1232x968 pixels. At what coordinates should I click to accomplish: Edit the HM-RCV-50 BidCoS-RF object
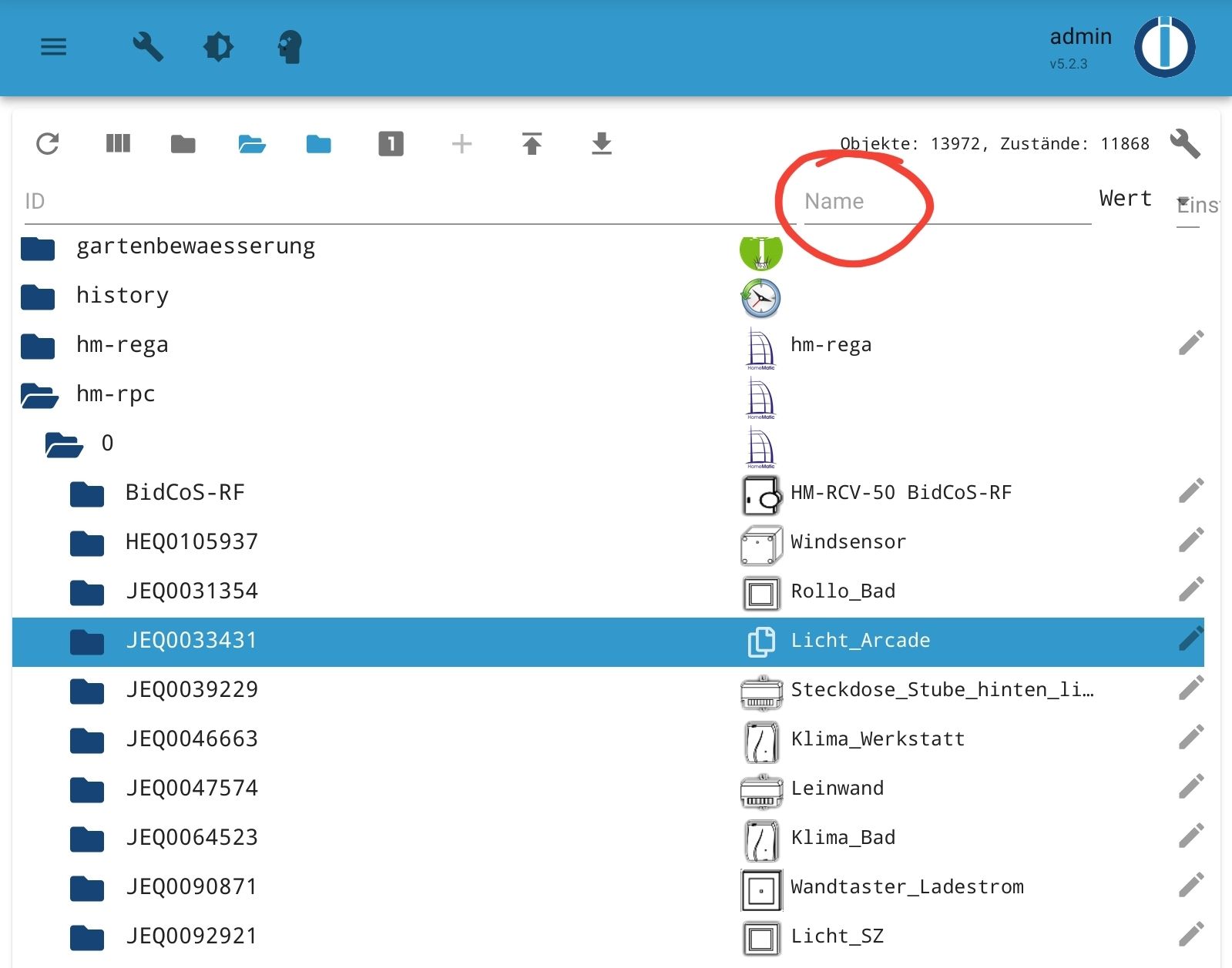tap(1191, 491)
